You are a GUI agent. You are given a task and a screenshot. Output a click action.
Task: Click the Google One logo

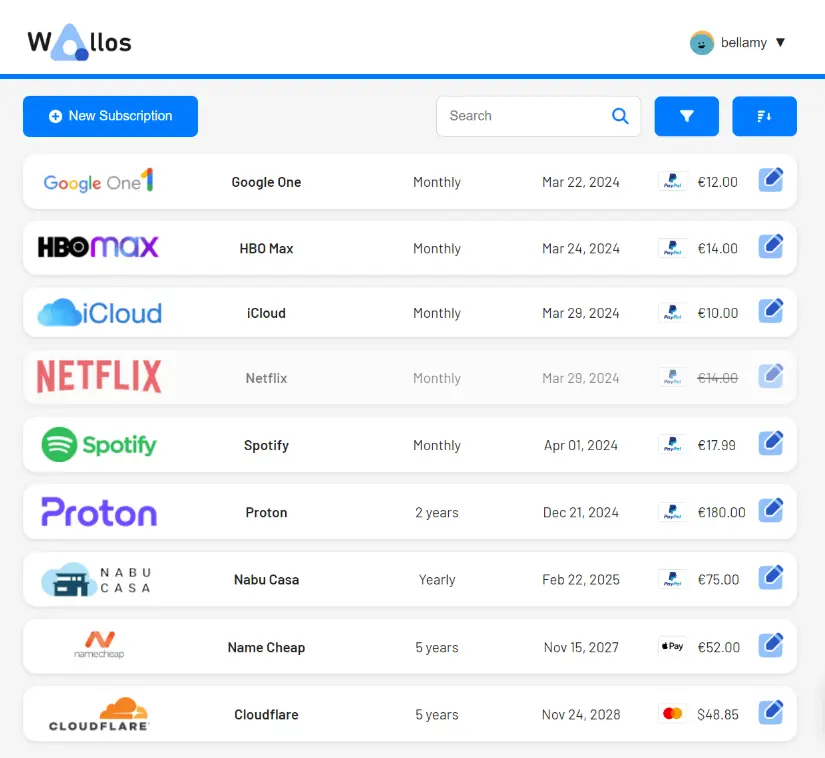[98, 181]
